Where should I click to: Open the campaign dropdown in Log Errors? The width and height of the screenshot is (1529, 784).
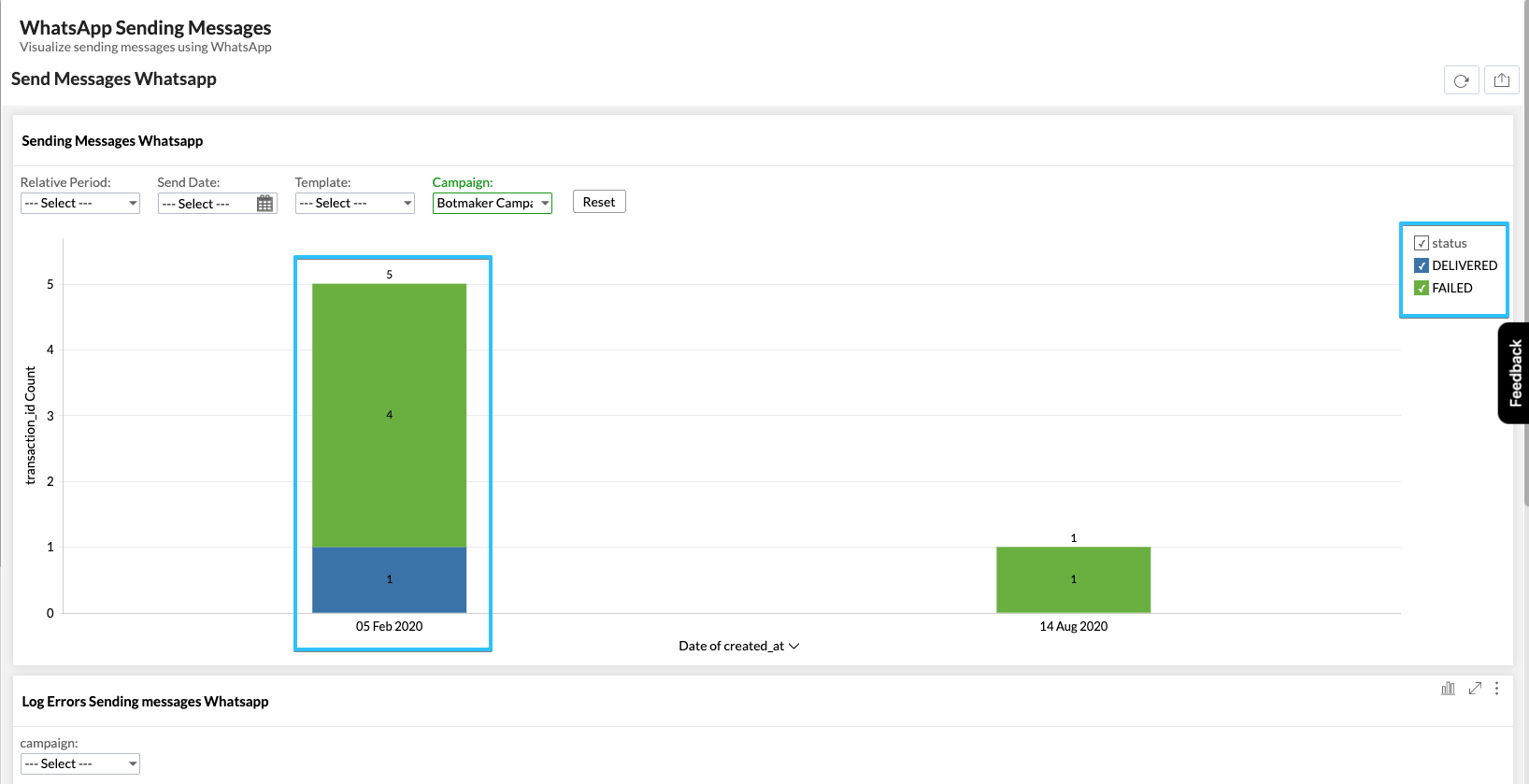pos(80,764)
